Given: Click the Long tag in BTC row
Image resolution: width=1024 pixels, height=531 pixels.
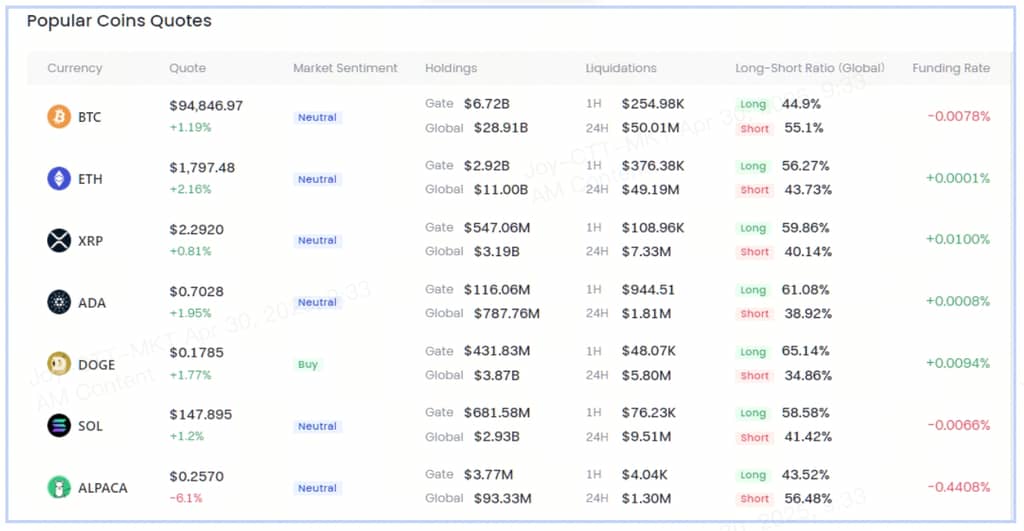Looking at the screenshot, I should [x=753, y=104].
